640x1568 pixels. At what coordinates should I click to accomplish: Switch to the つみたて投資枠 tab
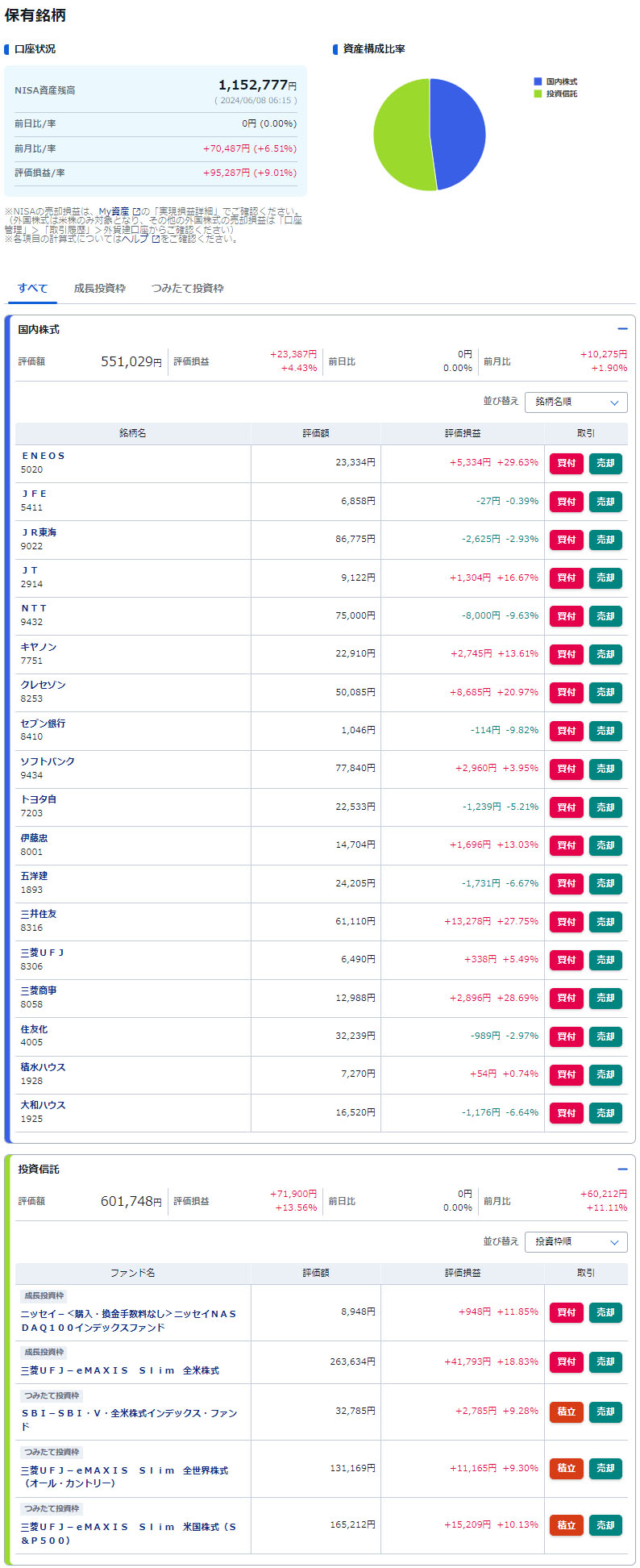187,288
